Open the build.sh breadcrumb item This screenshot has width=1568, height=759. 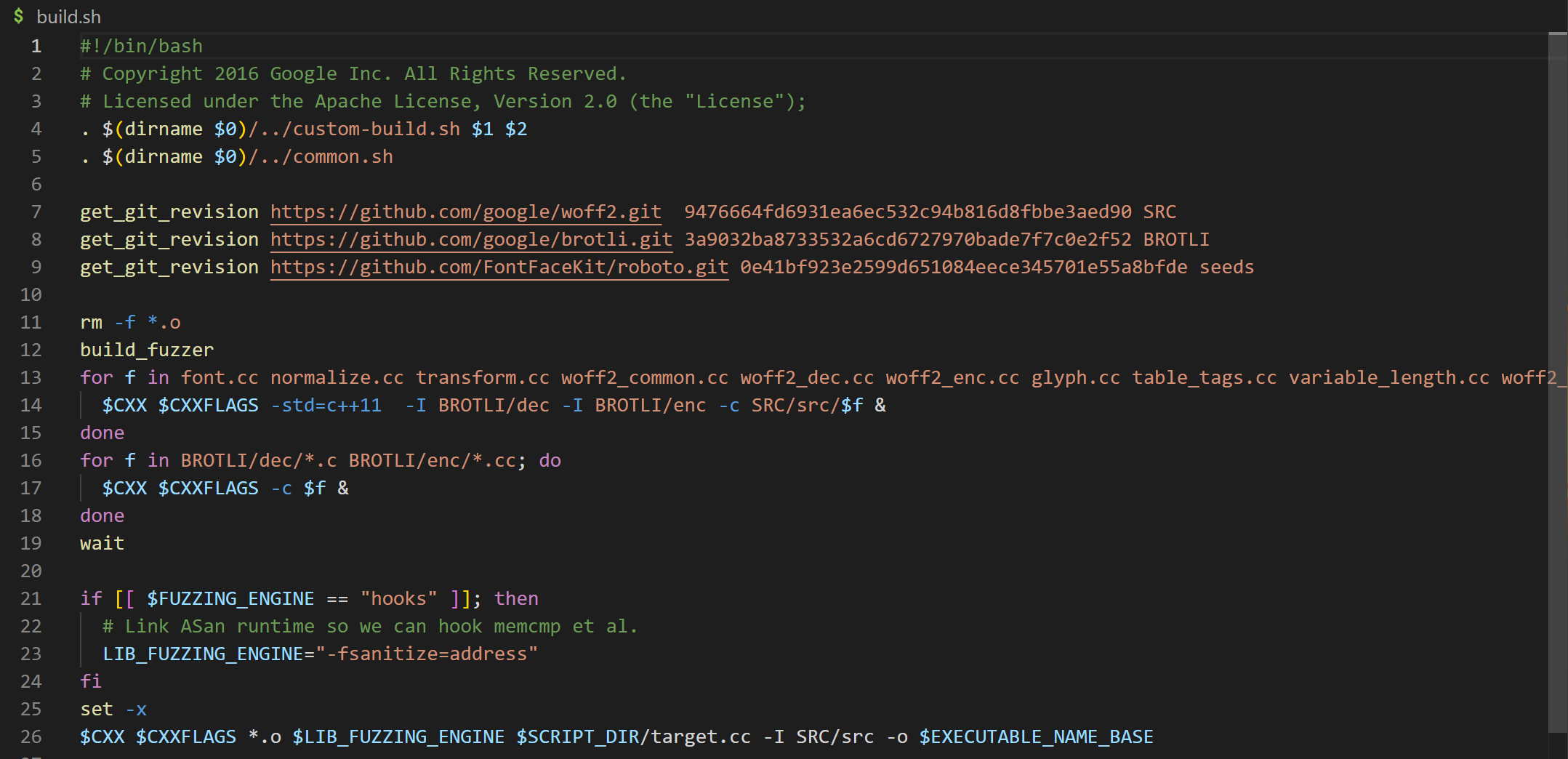point(68,17)
